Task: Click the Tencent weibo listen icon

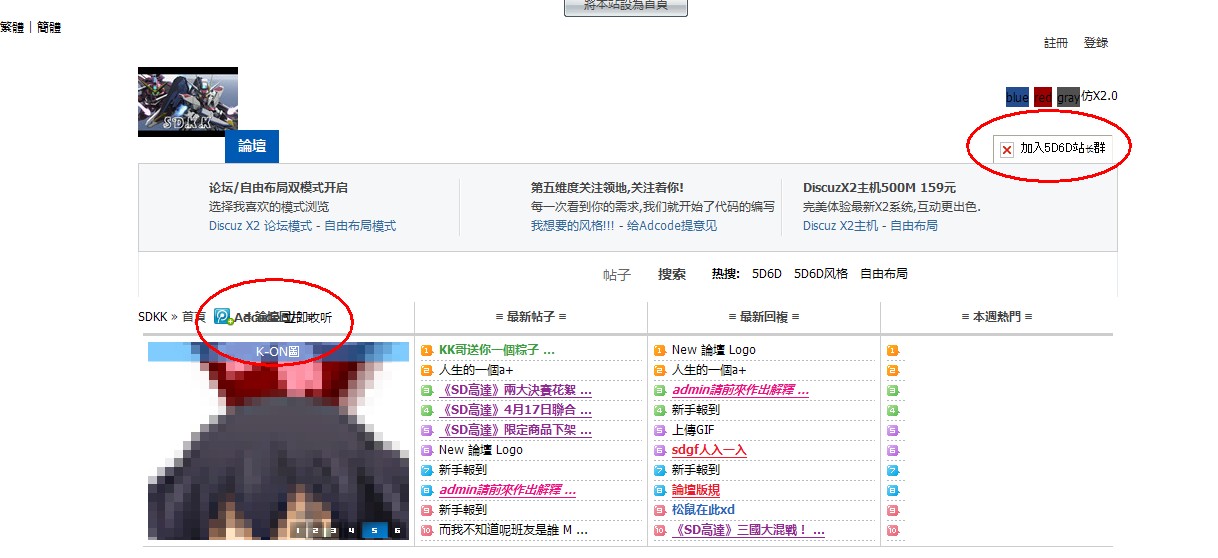Action: point(223,317)
